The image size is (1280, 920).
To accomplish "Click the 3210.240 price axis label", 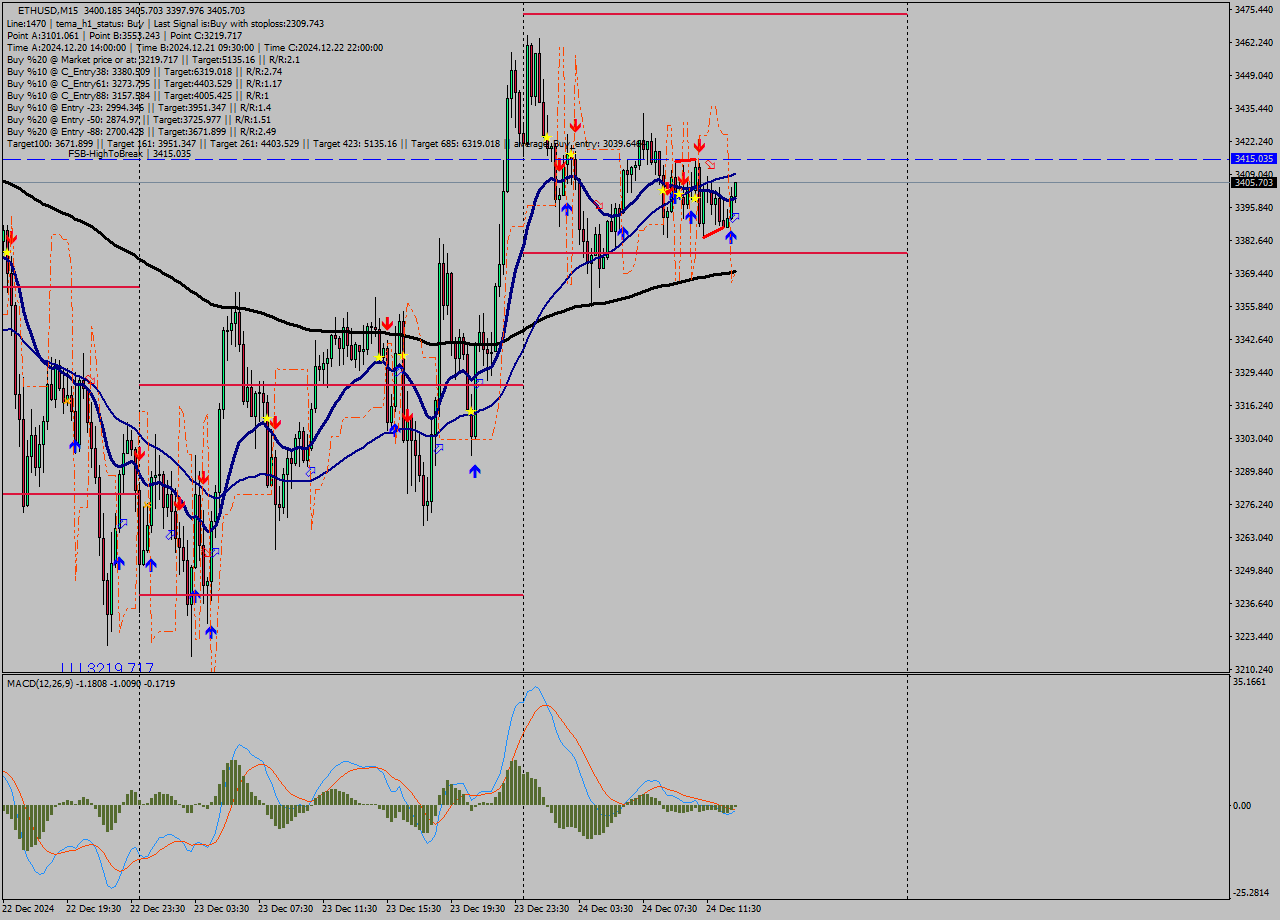I will (x=1254, y=669).
